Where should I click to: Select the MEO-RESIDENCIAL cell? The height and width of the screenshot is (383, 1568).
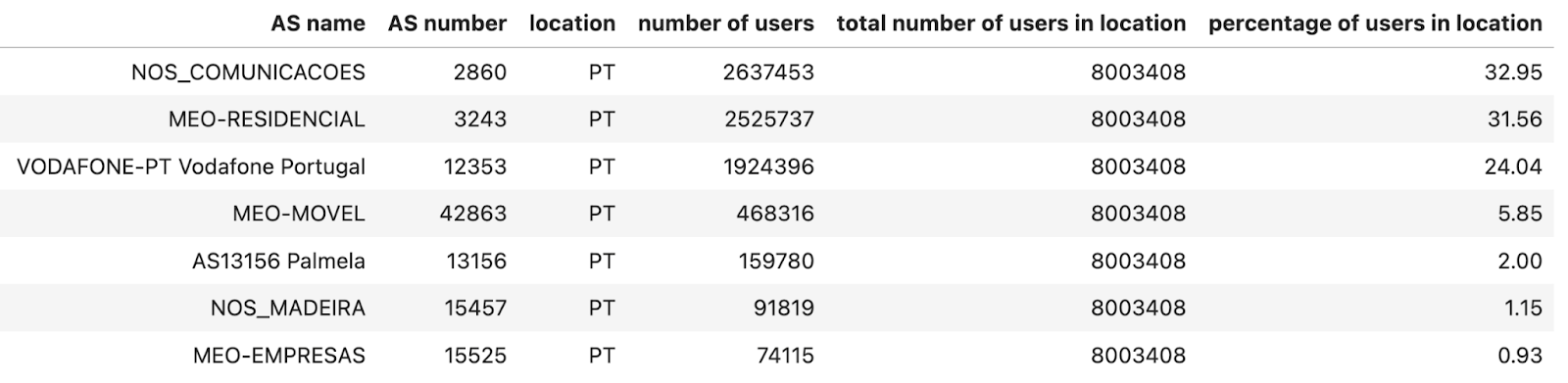coord(267,120)
